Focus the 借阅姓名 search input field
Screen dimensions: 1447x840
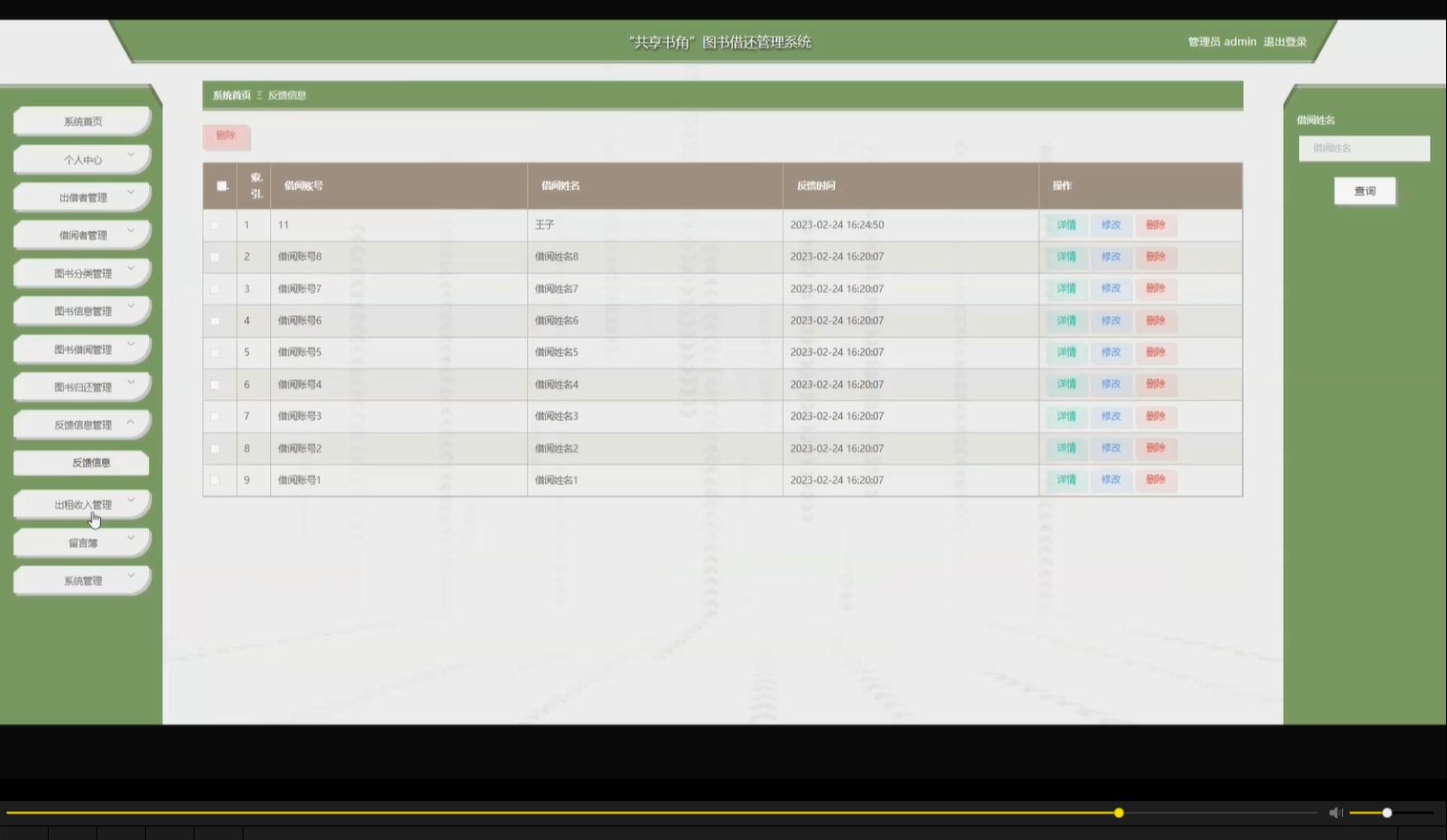(x=1364, y=148)
